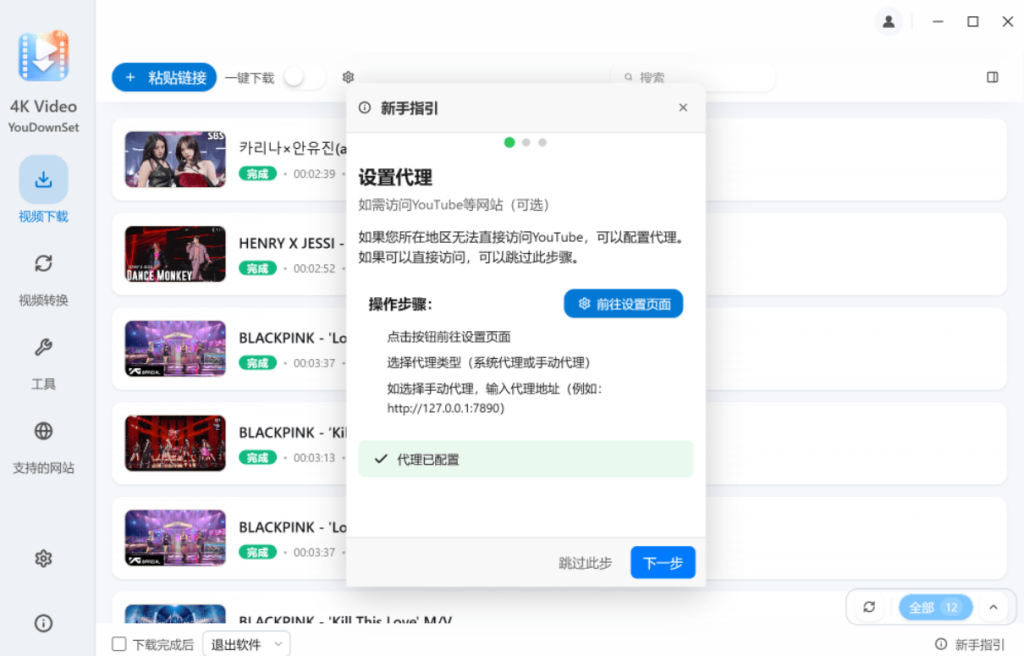Check the 下载完成后 checkbox
This screenshot has height=656, width=1024.
(119, 644)
